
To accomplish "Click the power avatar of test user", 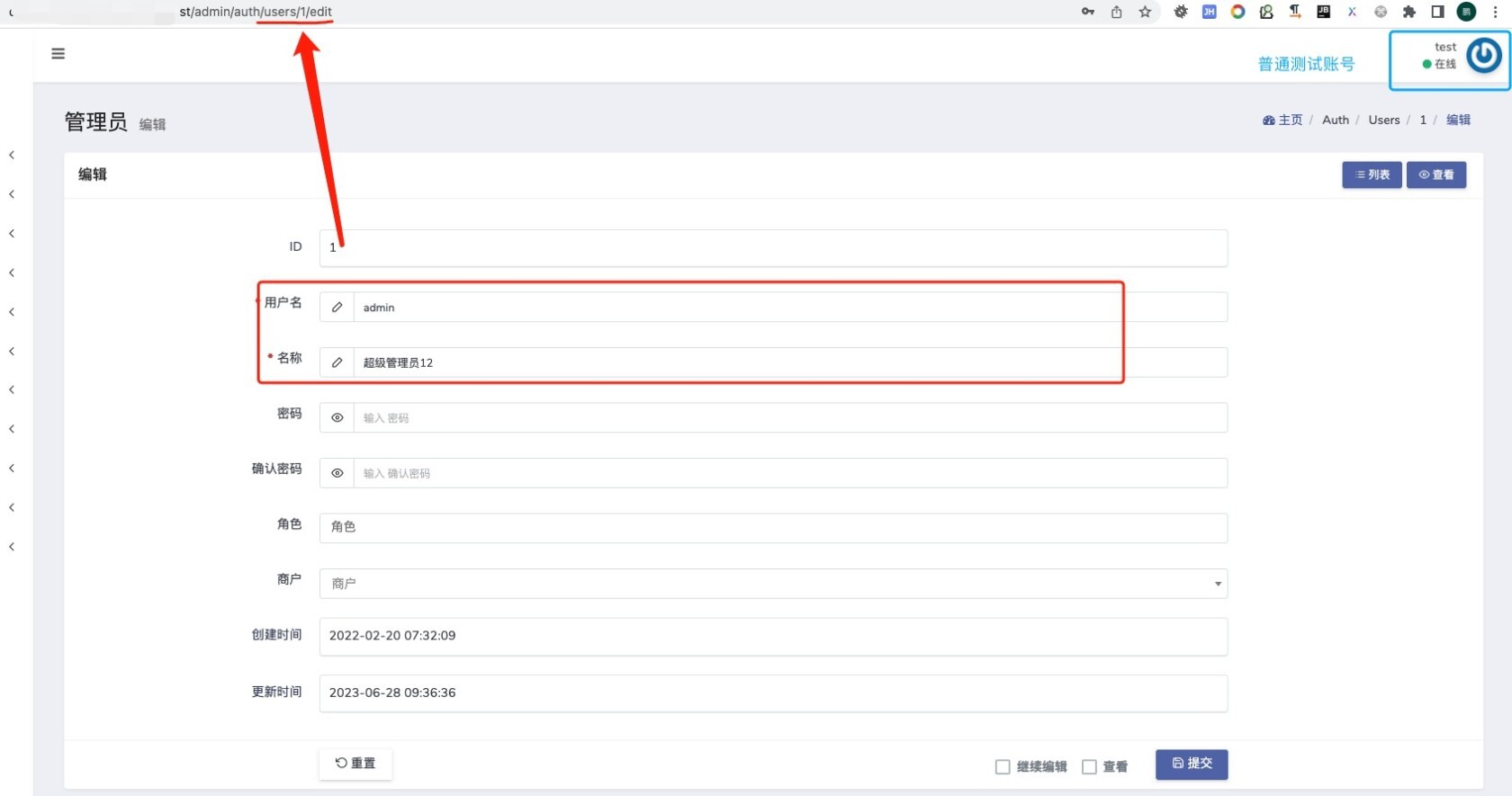I will [1484, 56].
